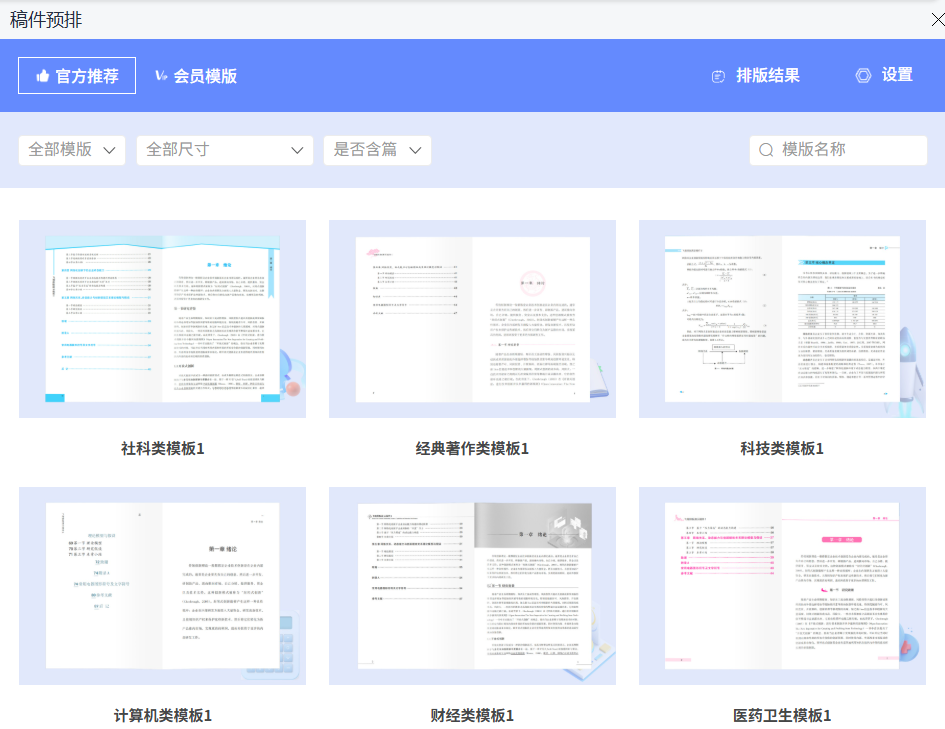Choose the 科技类模板1 template
The height and width of the screenshot is (729, 945).
pyautogui.click(x=782, y=319)
